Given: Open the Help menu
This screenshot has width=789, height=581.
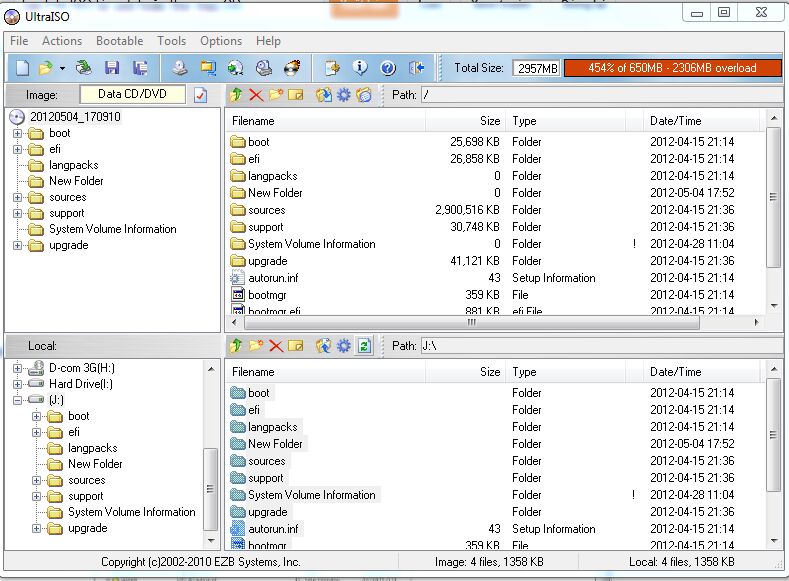Looking at the screenshot, I should click(x=268, y=41).
